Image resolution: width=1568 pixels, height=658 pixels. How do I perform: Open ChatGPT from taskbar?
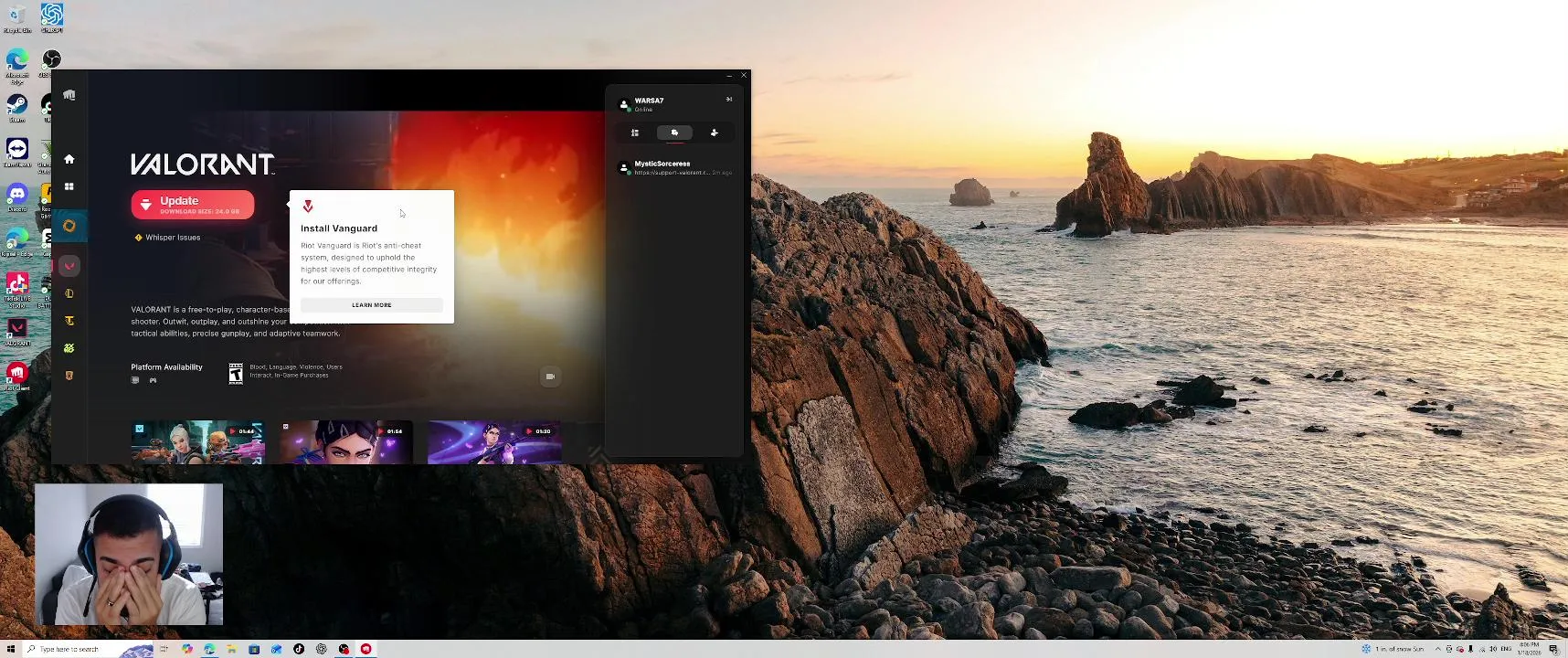321,649
